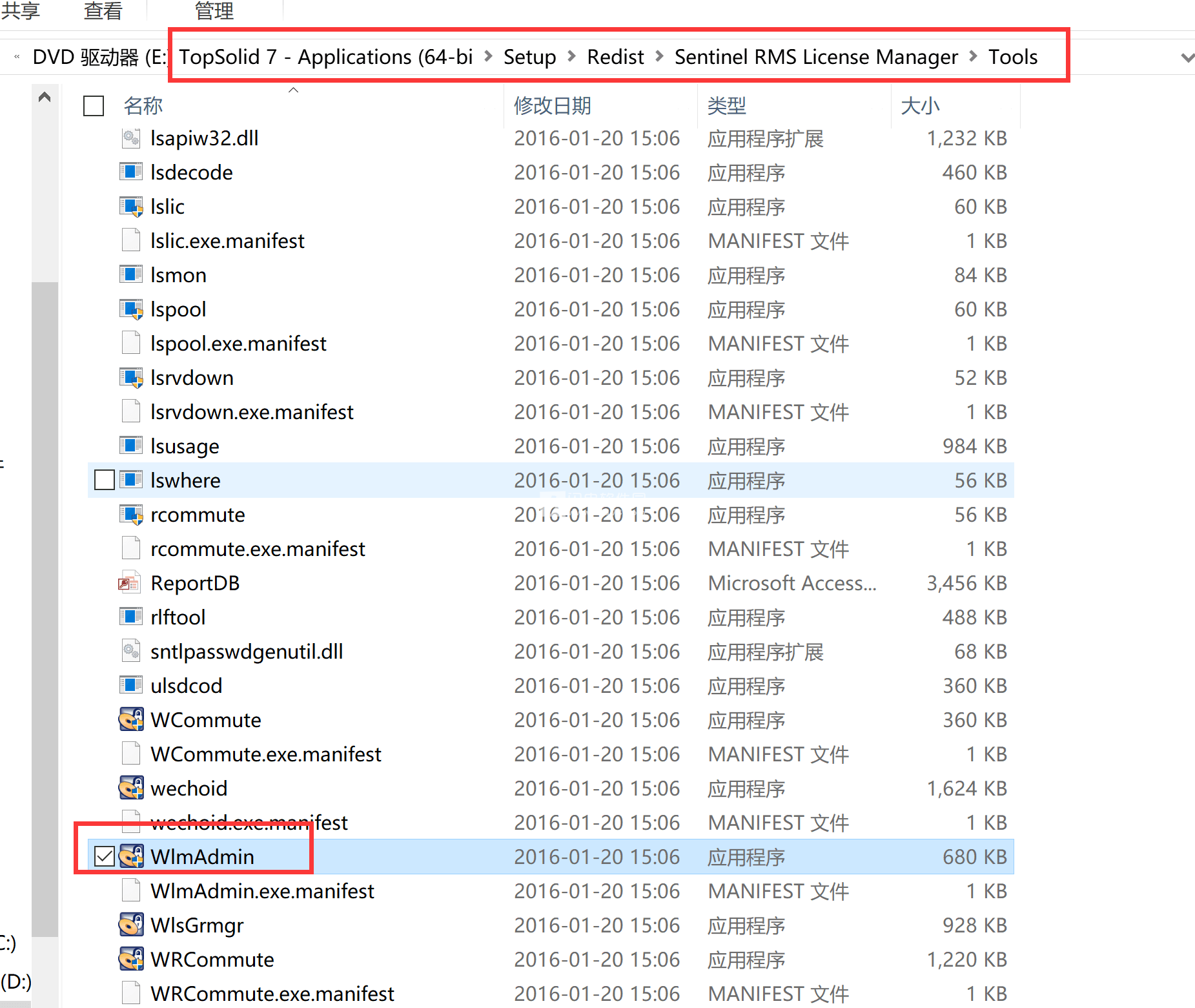Viewport: 1195px width, 1008px height.
Task: Select the wechoid application icon
Action: (131, 788)
